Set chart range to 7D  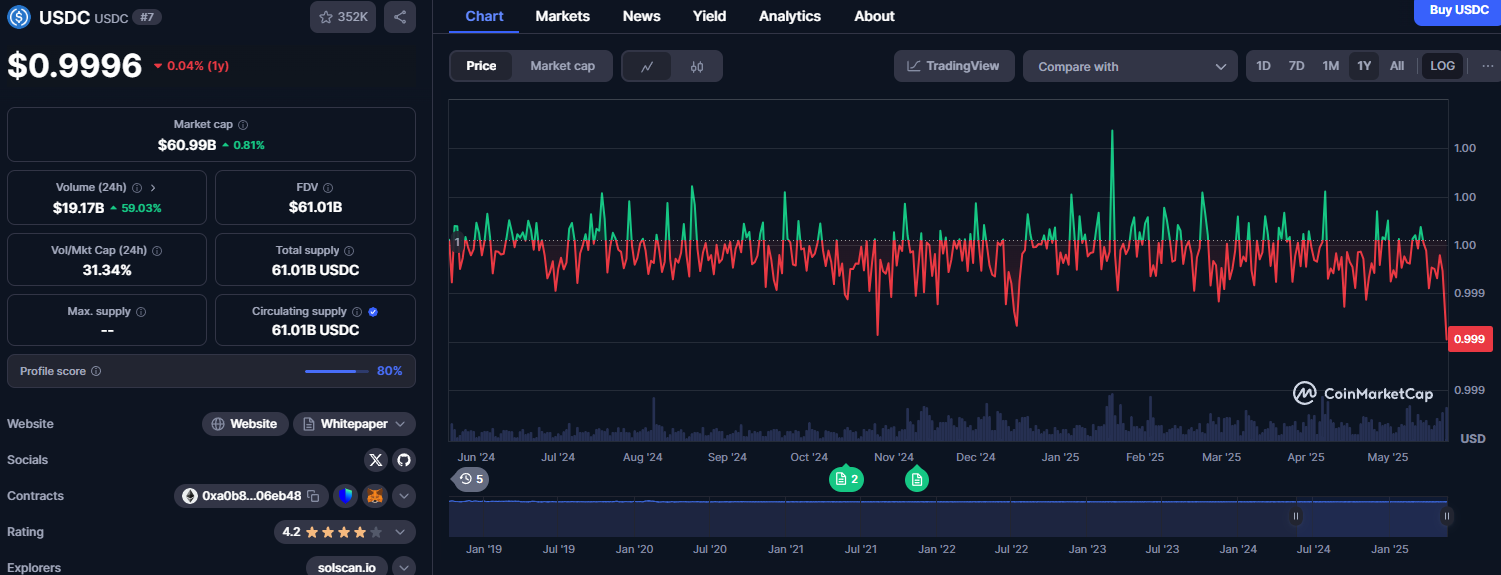tap(1296, 66)
